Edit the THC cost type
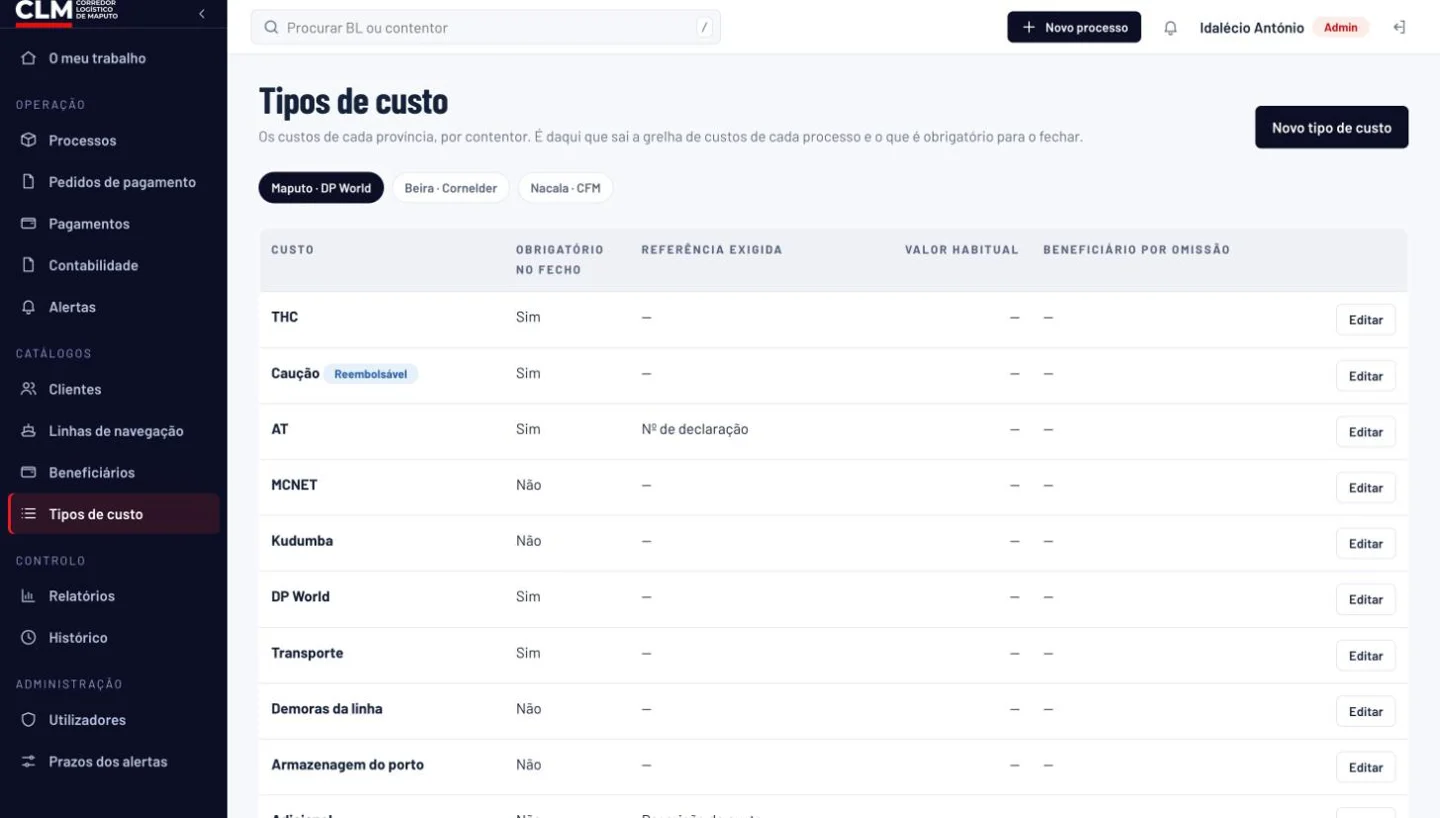Image resolution: width=1440 pixels, height=818 pixels. pyautogui.click(x=1365, y=320)
